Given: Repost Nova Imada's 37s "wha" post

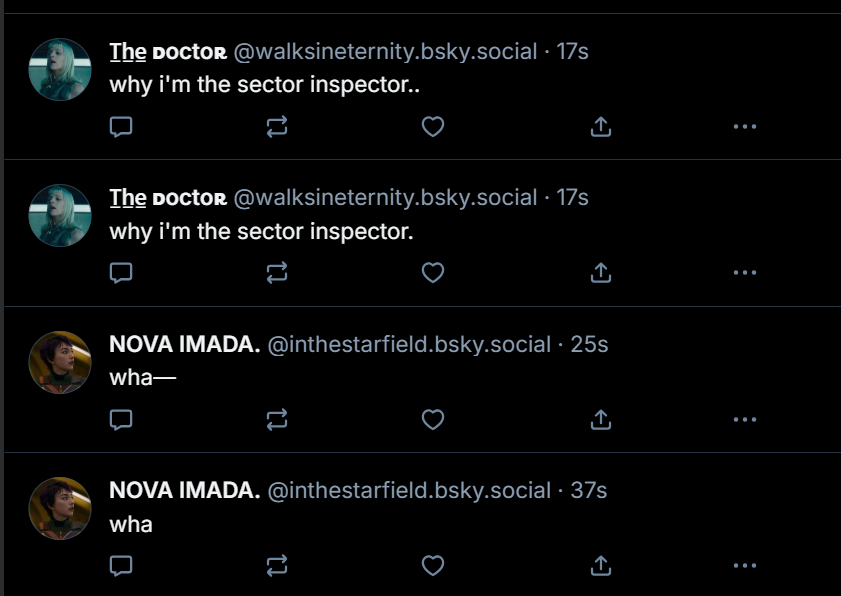Looking at the screenshot, I should pos(277,566).
